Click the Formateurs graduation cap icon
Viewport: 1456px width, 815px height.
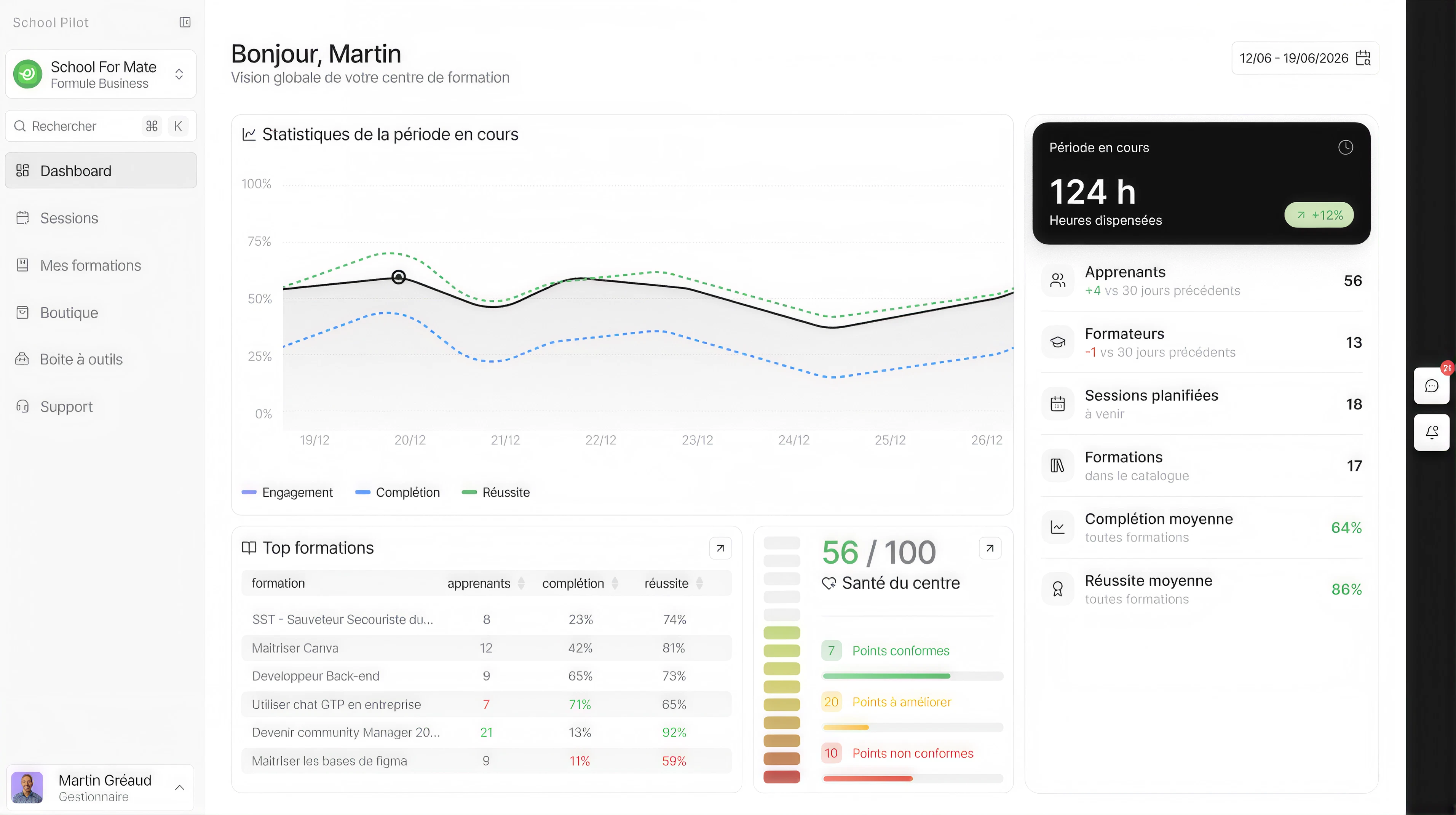point(1057,342)
